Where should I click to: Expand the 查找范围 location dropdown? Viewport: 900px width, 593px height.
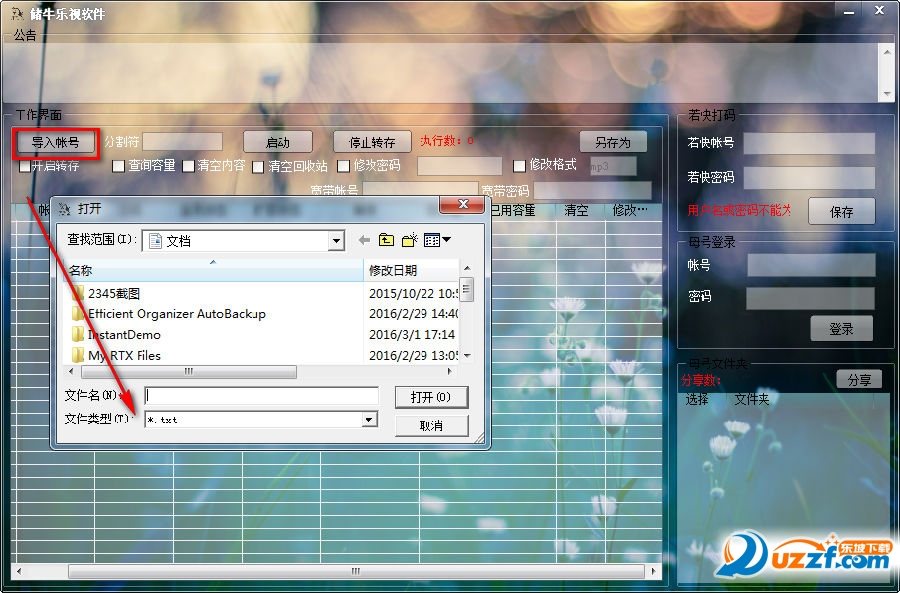[336, 241]
